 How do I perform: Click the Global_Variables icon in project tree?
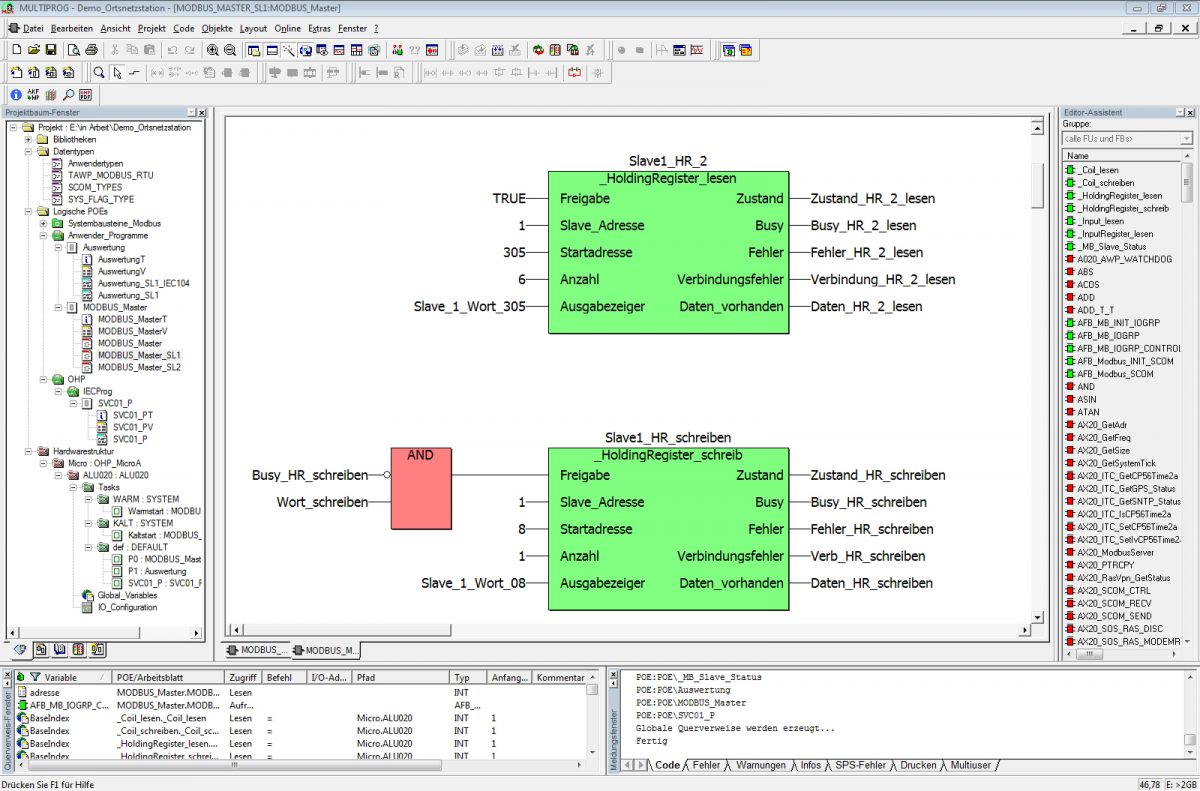coord(87,595)
